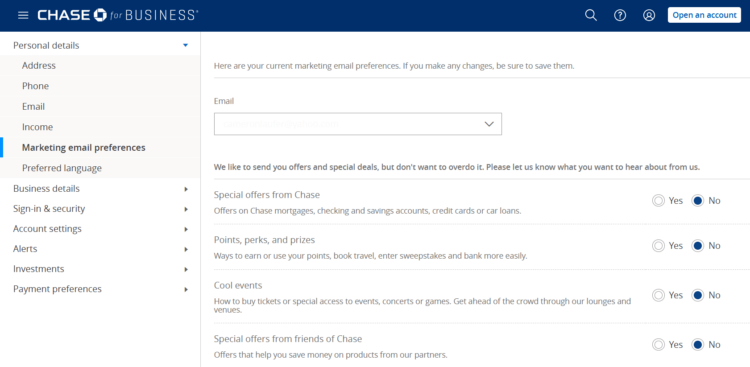Expand the Investments section arrow
750x367 pixels.
pos(186,269)
